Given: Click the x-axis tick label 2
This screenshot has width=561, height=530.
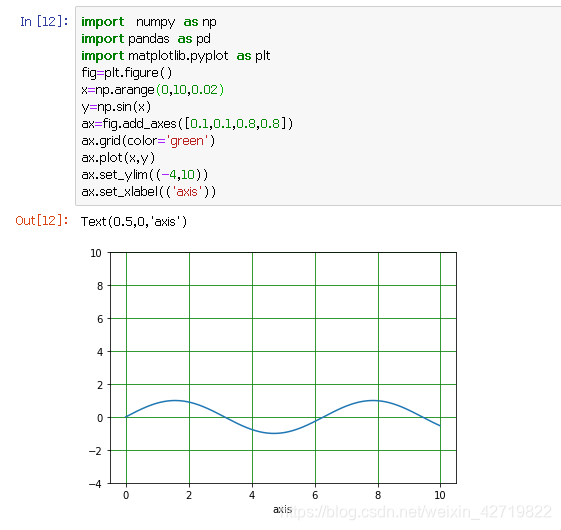Looking at the screenshot, I should tap(189, 495).
